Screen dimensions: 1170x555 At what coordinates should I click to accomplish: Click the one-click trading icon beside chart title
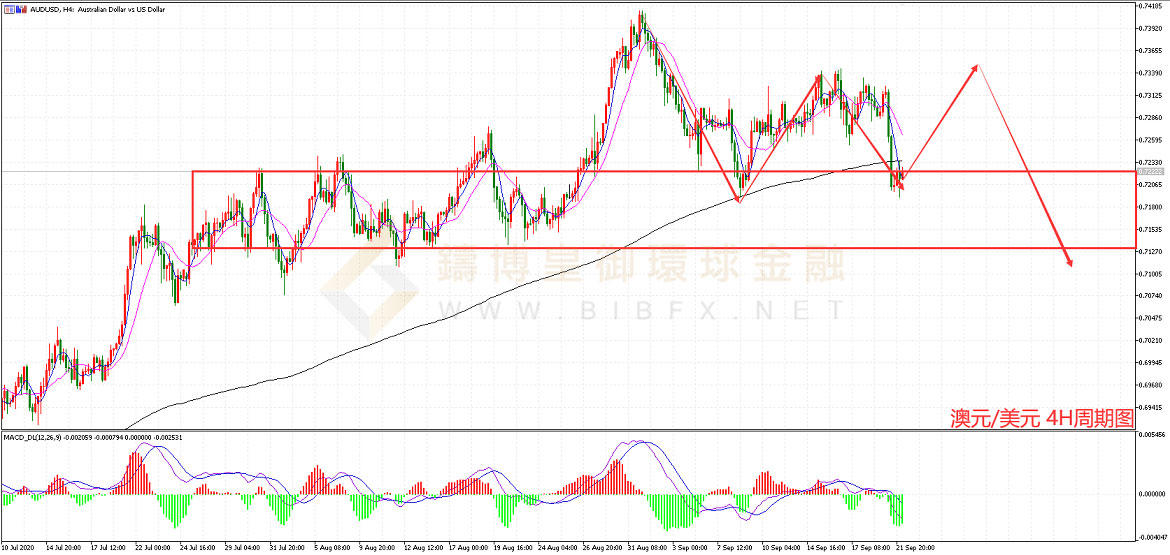[x=7, y=9]
